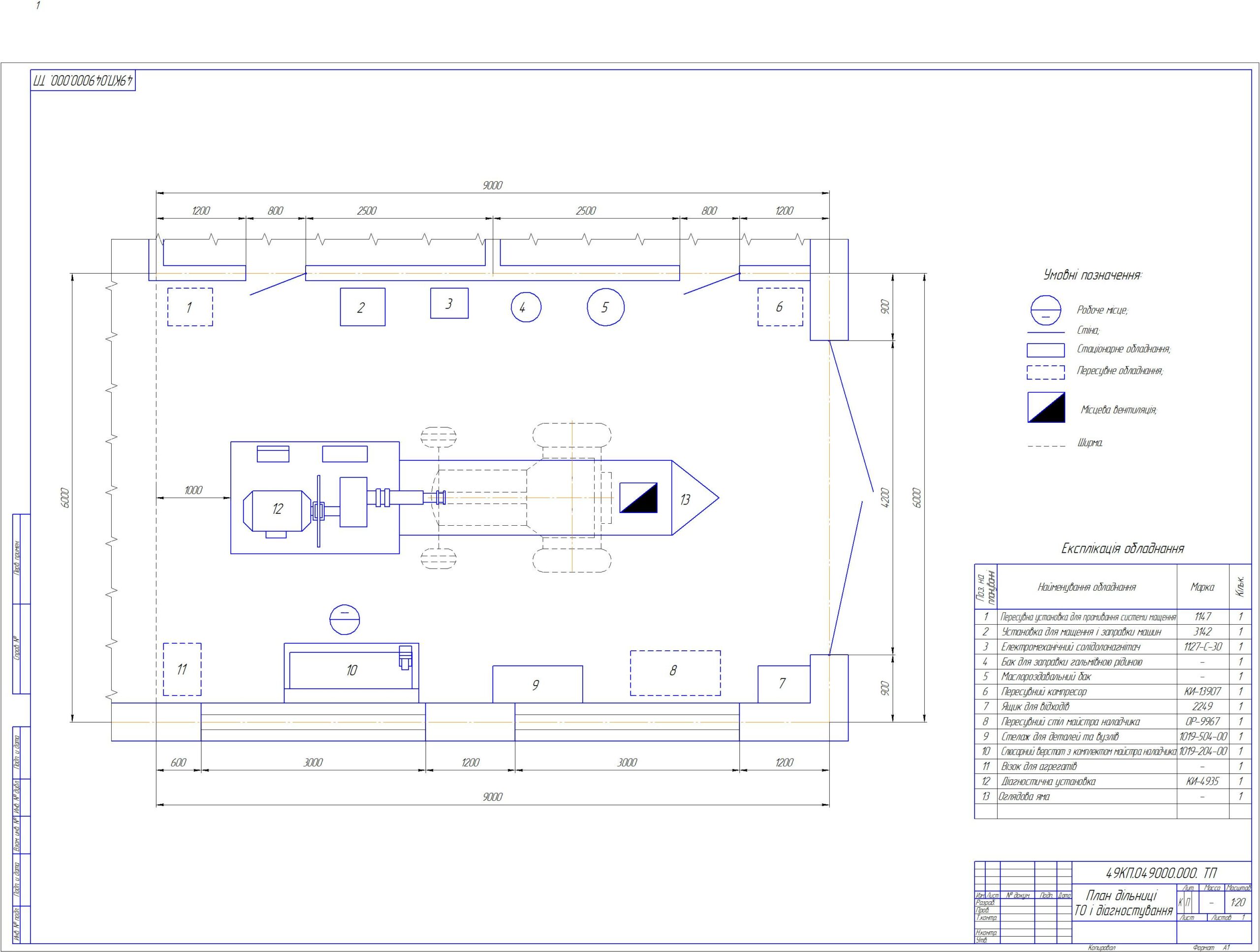1260x952 pixels.
Task: Click the 'Найменування обладнання' column header
Action: pyautogui.click(x=1087, y=587)
